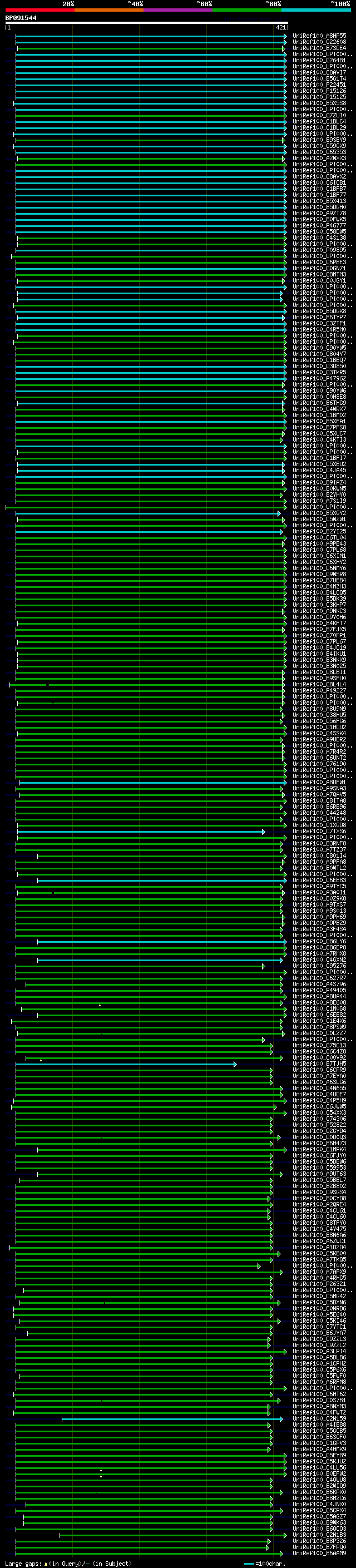Click the purple ~60% legend segment
The width and height of the screenshot is (356, 1568).
(177, 10)
